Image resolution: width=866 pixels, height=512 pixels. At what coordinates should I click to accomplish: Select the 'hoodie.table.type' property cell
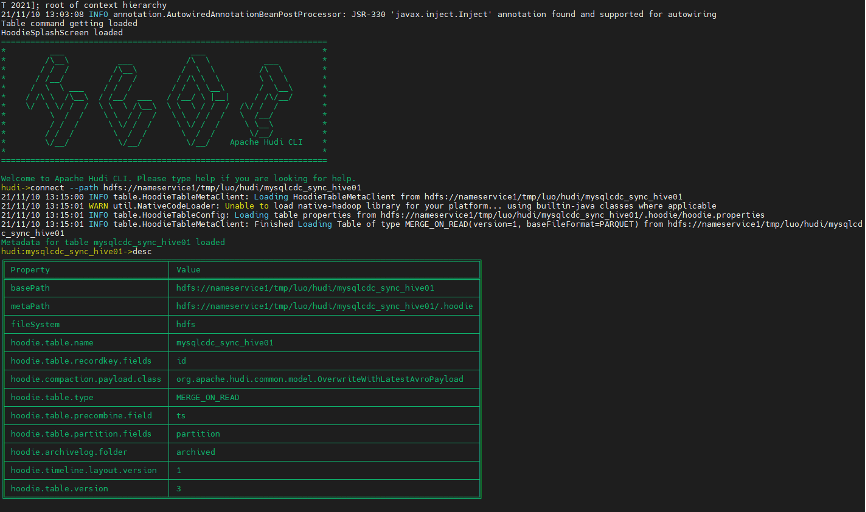pyautogui.click(x=86, y=398)
